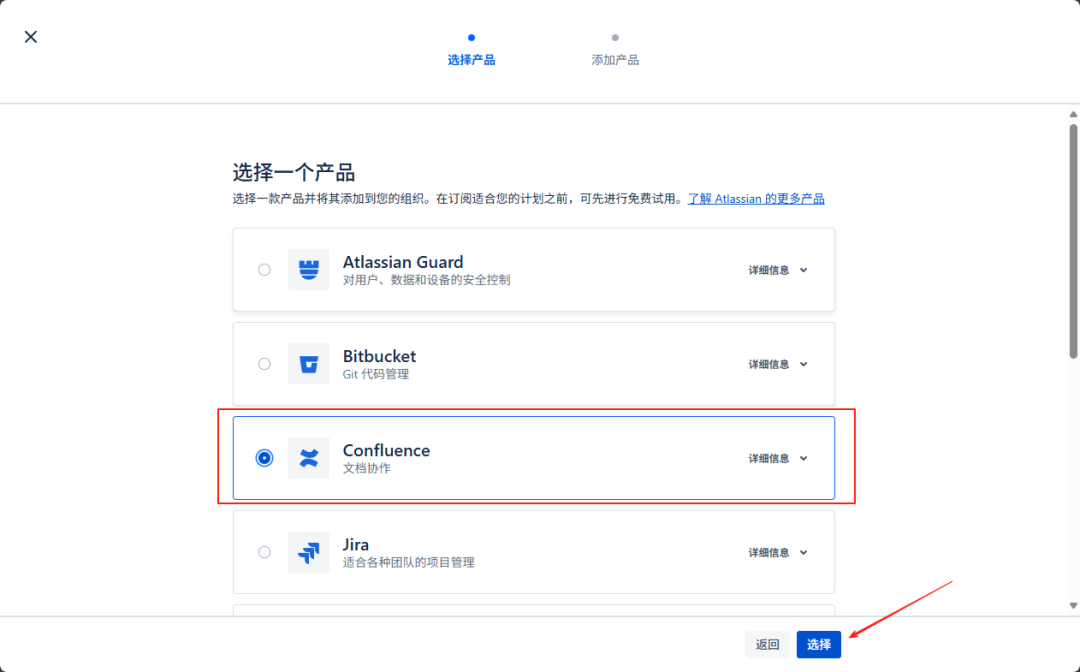1080x672 pixels.
Task: Switch to the 添加产品 step
Action: (x=615, y=59)
